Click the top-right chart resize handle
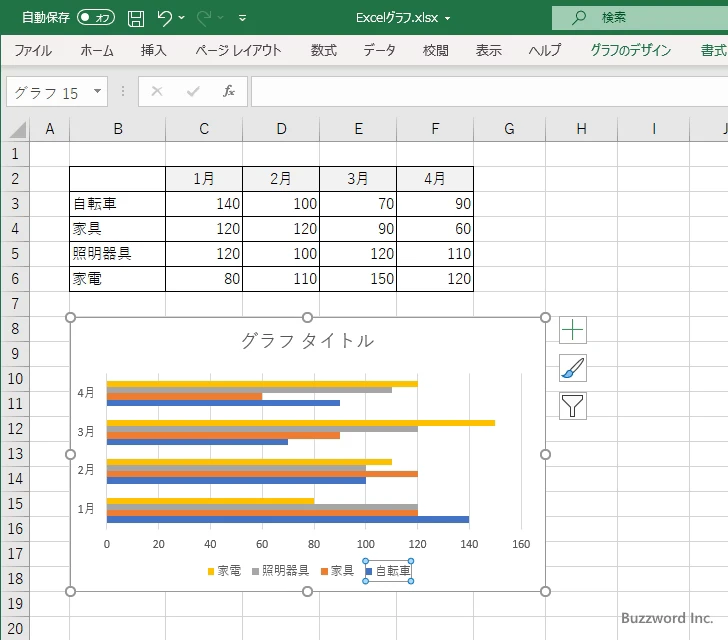This screenshot has height=640, width=728. tap(546, 318)
